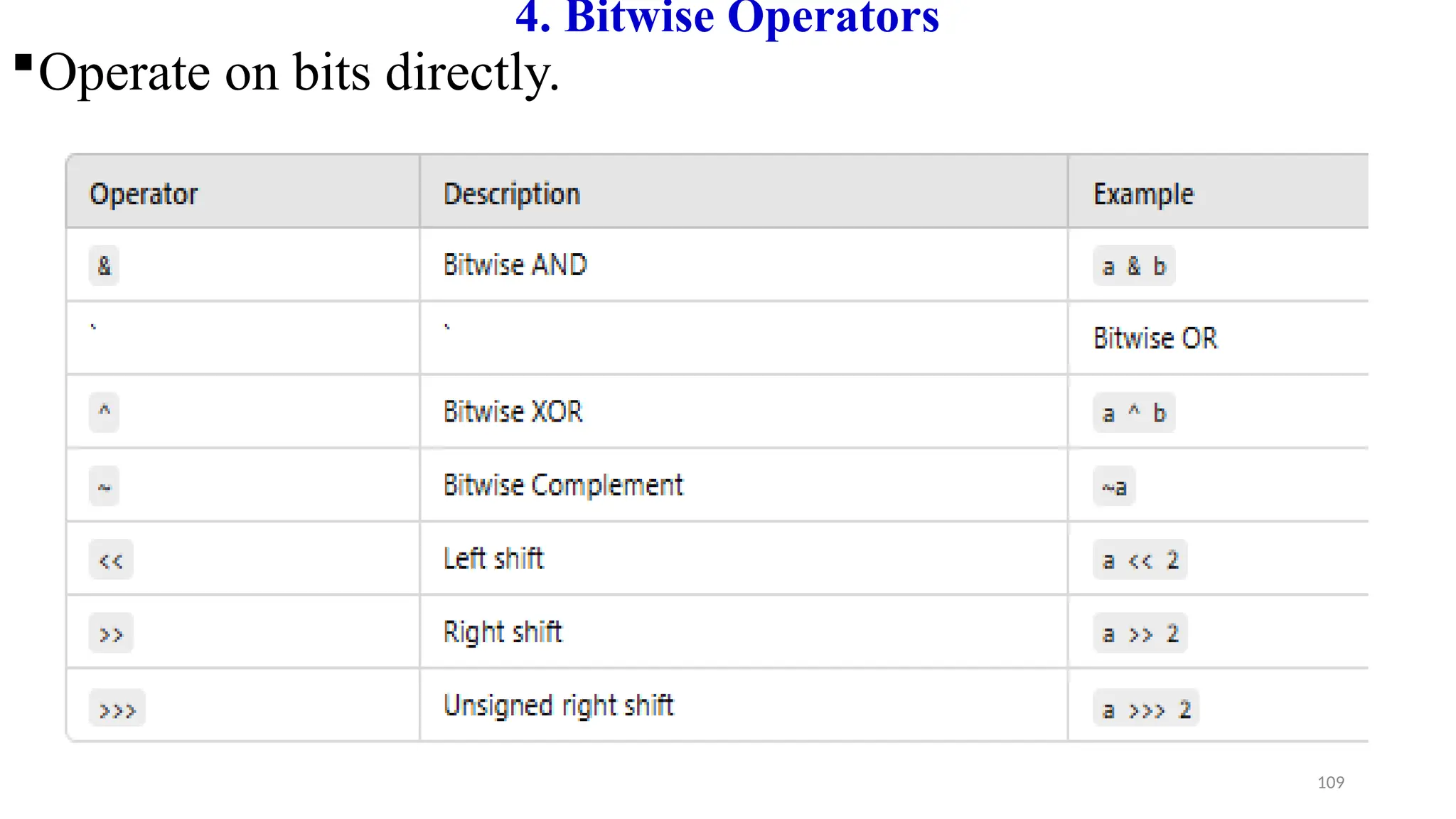Click the >> right shift operator chip
The width and height of the screenshot is (1456, 819).
pos(111,633)
